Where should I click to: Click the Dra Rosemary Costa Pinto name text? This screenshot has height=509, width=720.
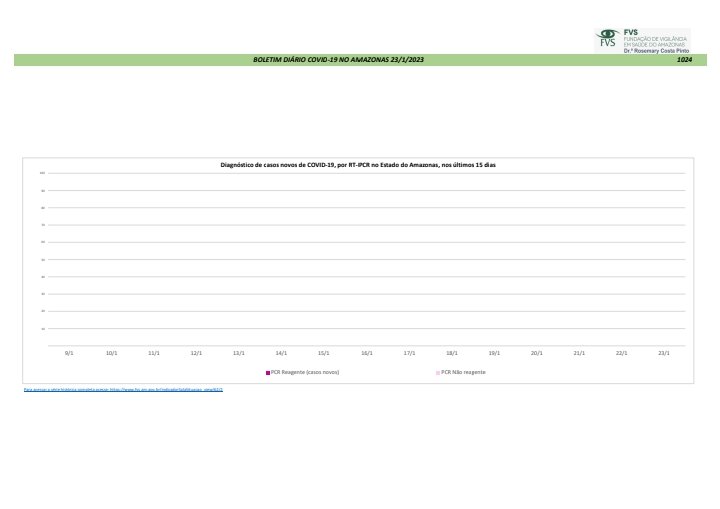click(657, 50)
